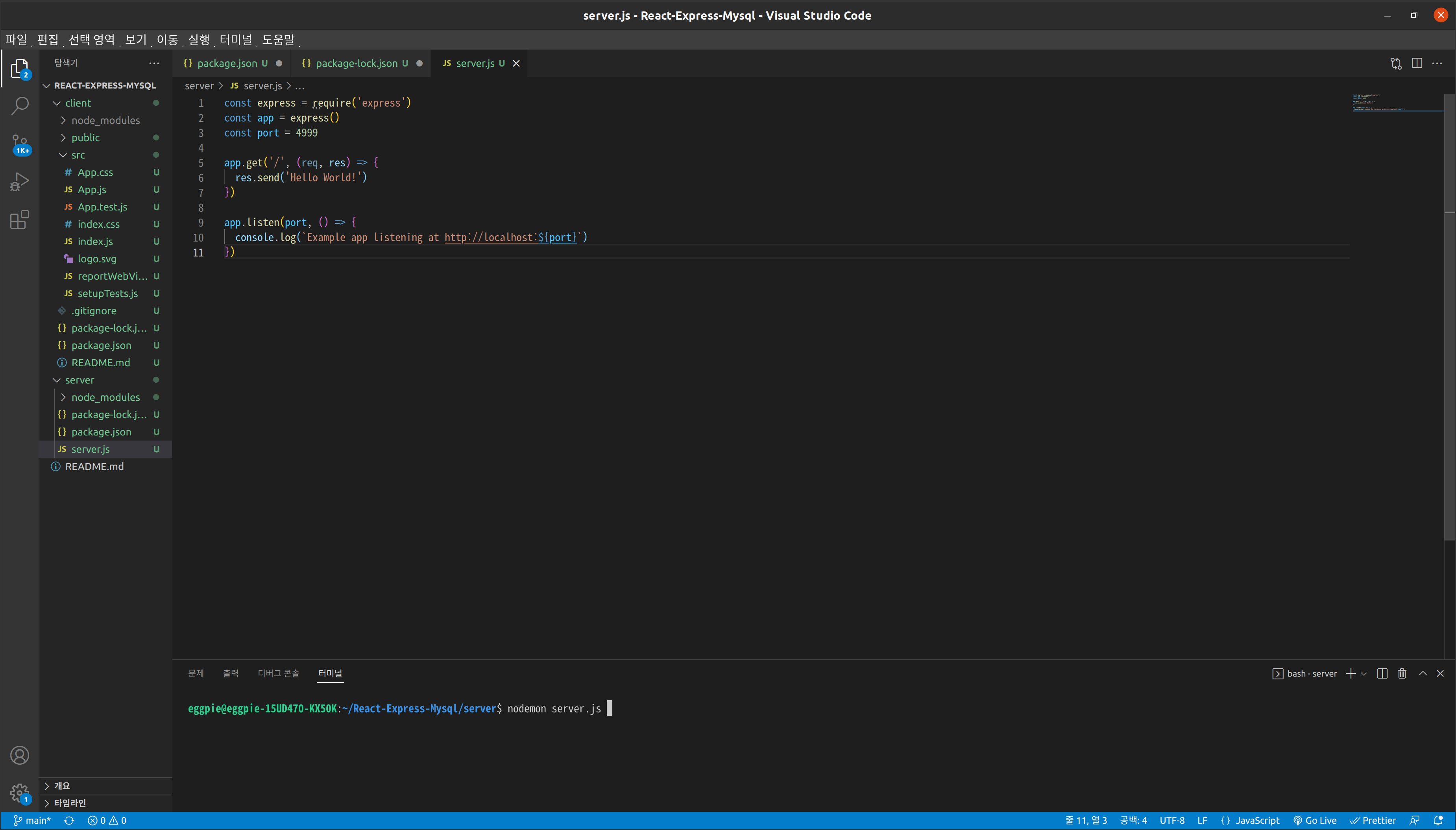
Task: Create a new terminal with the plus icon
Action: pos(1350,673)
